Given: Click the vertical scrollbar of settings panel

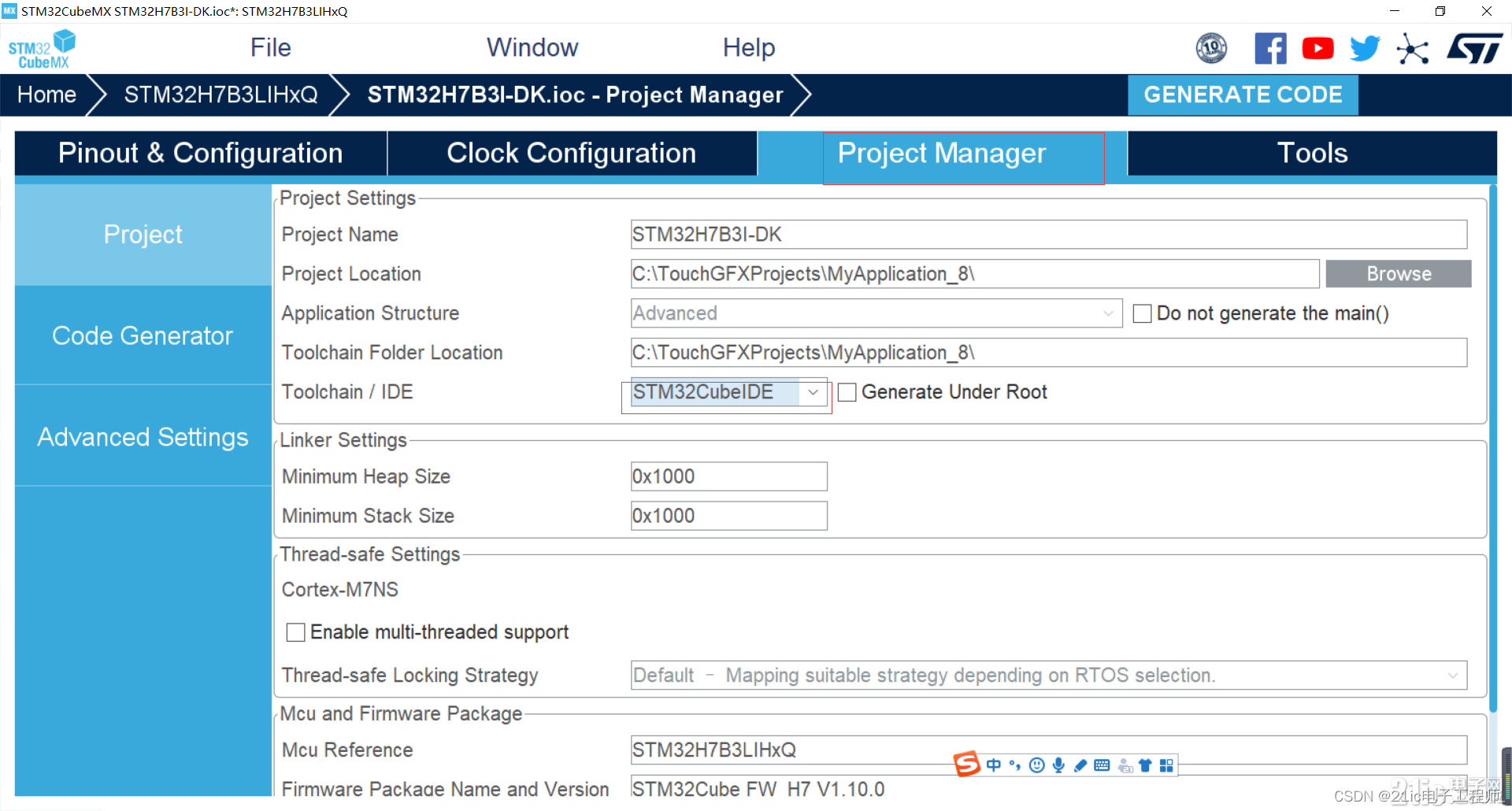Looking at the screenshot, I should 1493,449.
